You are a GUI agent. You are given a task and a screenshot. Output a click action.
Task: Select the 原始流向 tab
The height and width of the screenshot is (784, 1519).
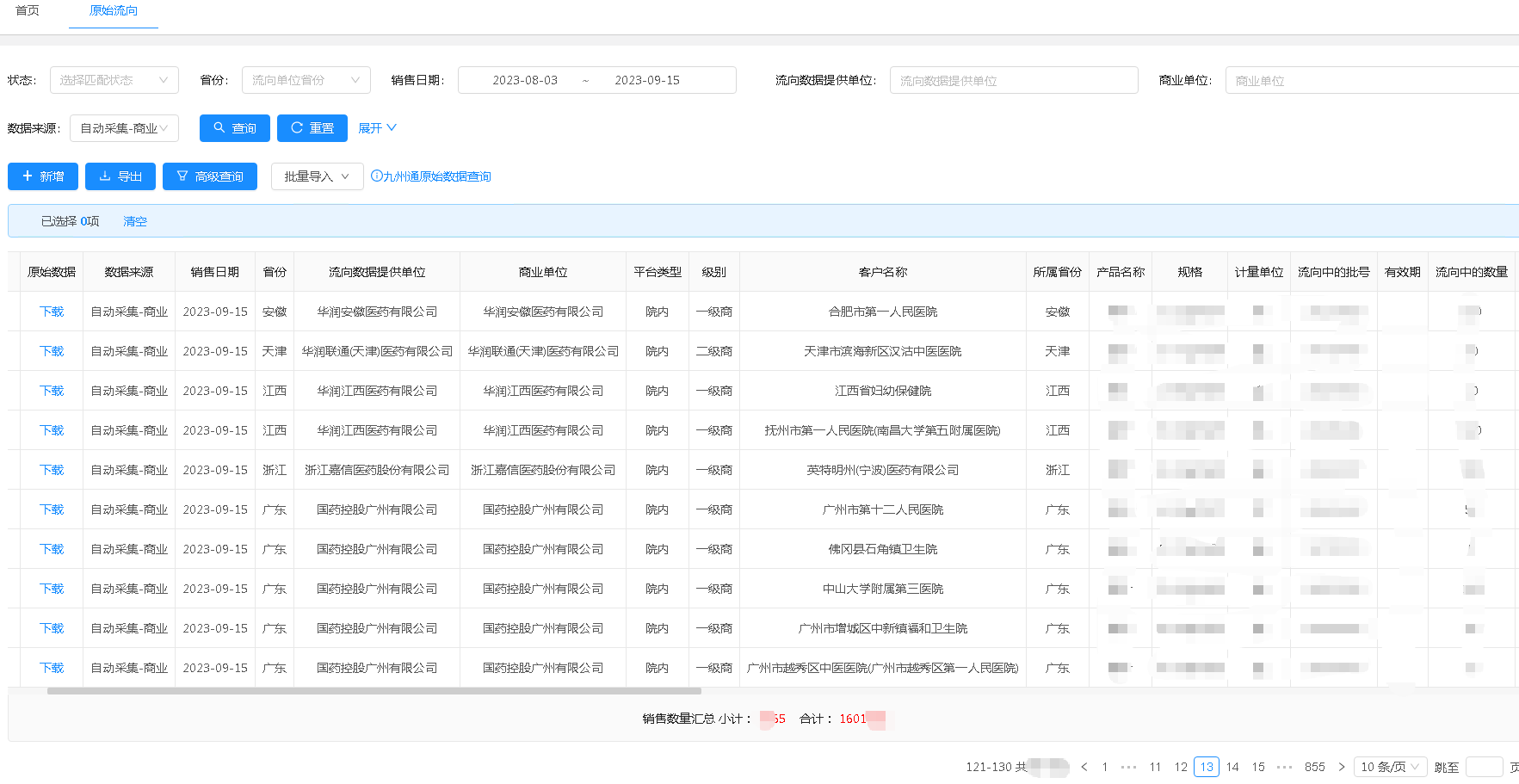pyautogui.click(x=114, y=10)
